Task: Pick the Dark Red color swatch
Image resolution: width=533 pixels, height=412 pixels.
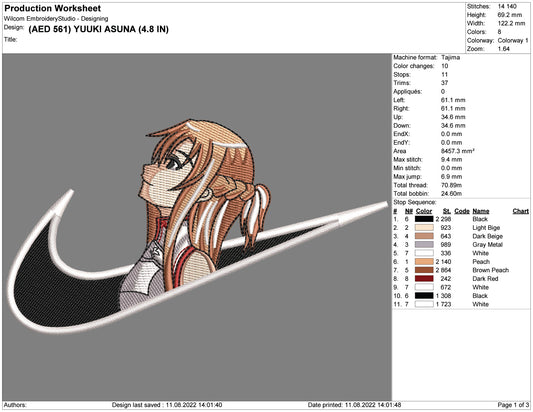Action: click(424, 278)
